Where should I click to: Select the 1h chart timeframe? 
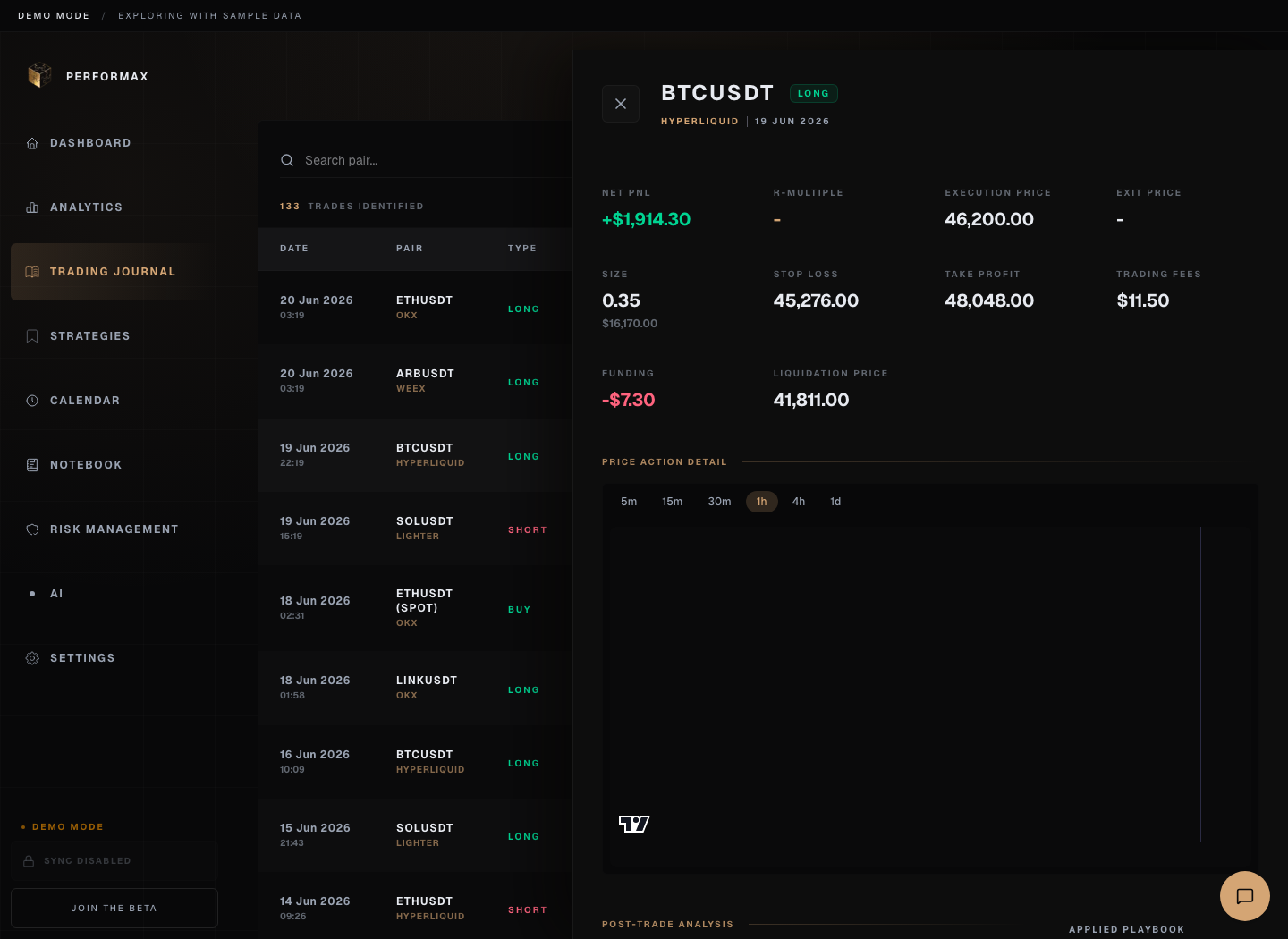coord(762,502)
